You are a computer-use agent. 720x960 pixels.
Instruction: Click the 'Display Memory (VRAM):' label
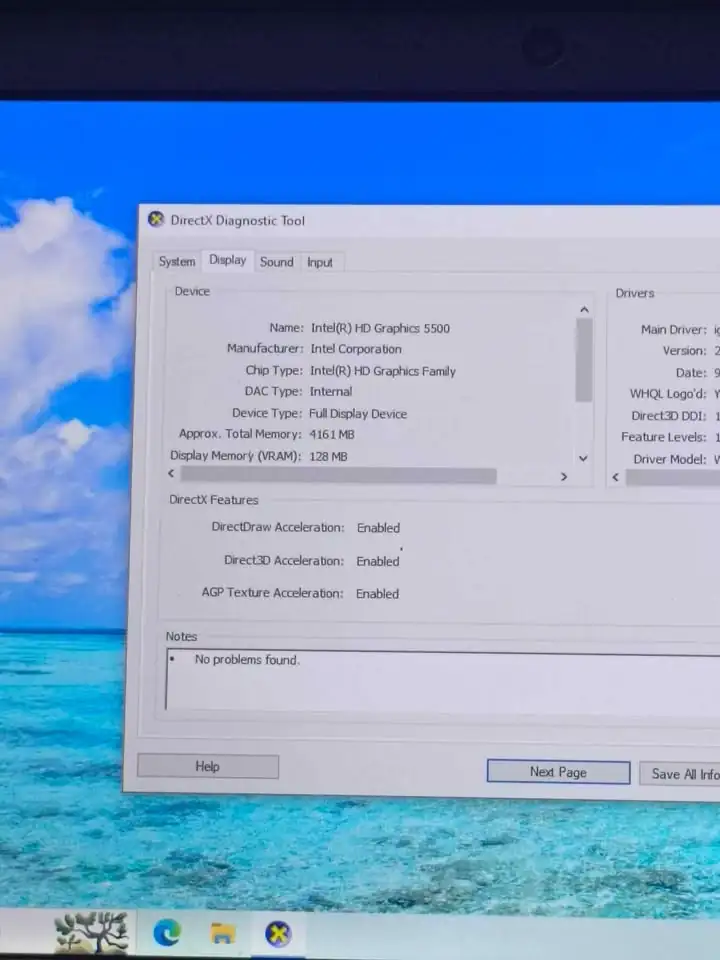[235, 456]
